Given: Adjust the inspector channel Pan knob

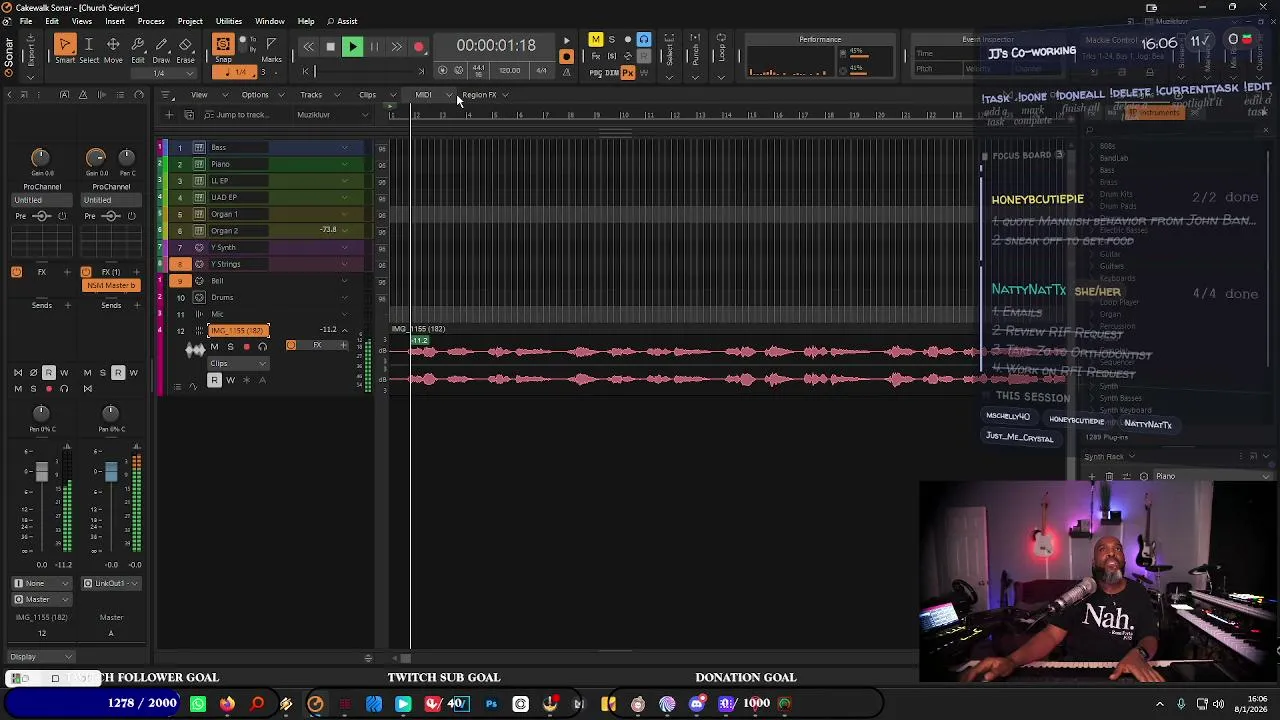Looking at the screenshot, I should tap(41, 414).
